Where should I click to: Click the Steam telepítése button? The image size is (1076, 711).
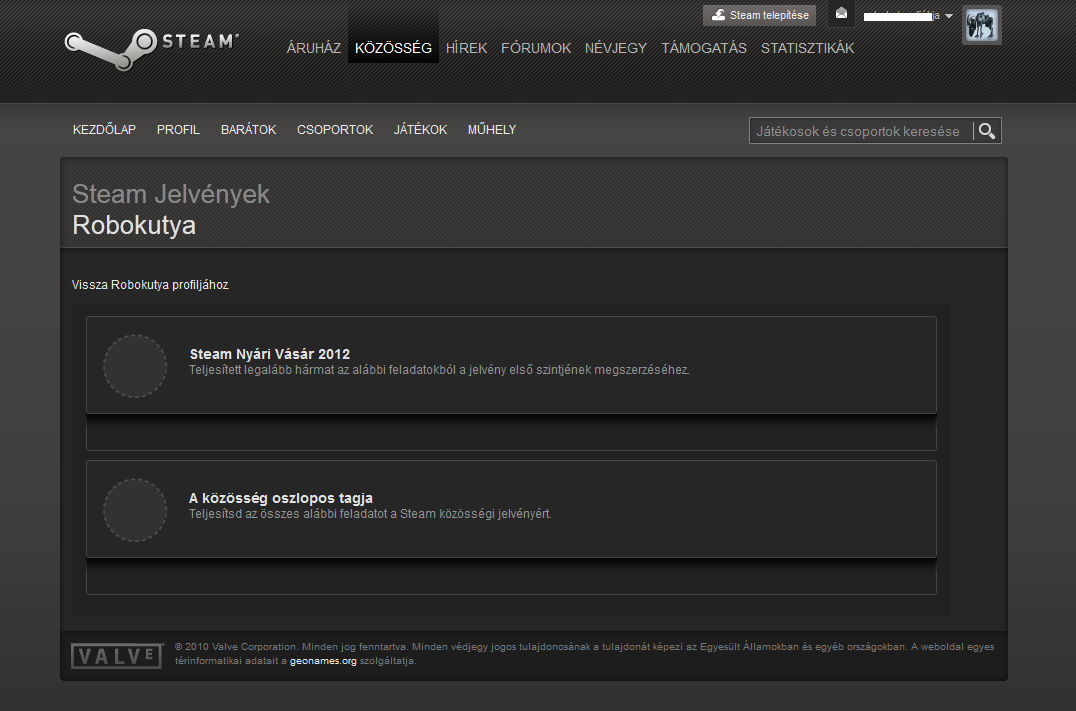759,15
